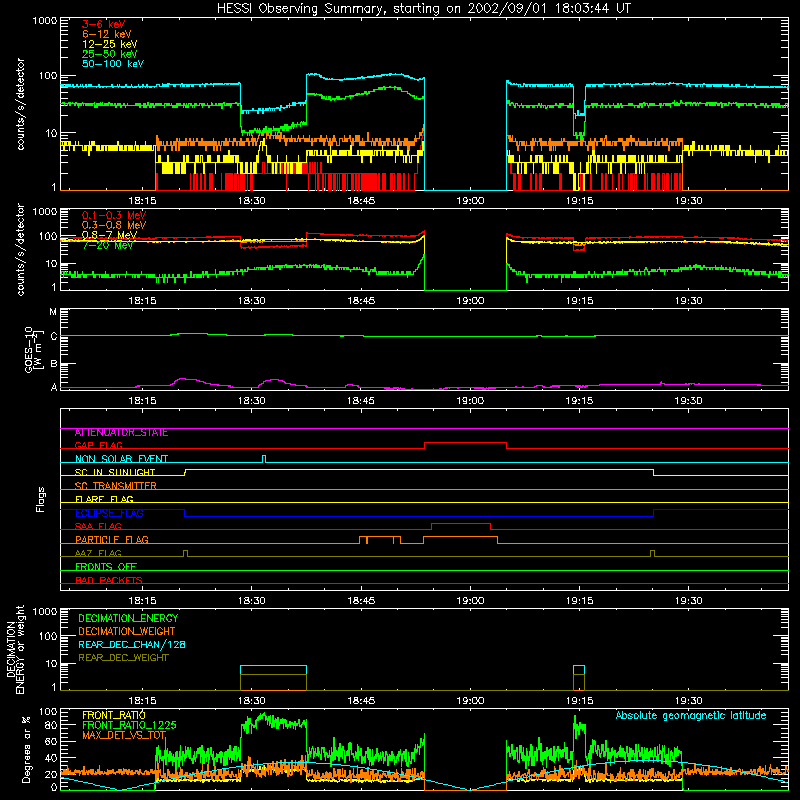Select the 3-6 keV legend label

click(103, 24)
